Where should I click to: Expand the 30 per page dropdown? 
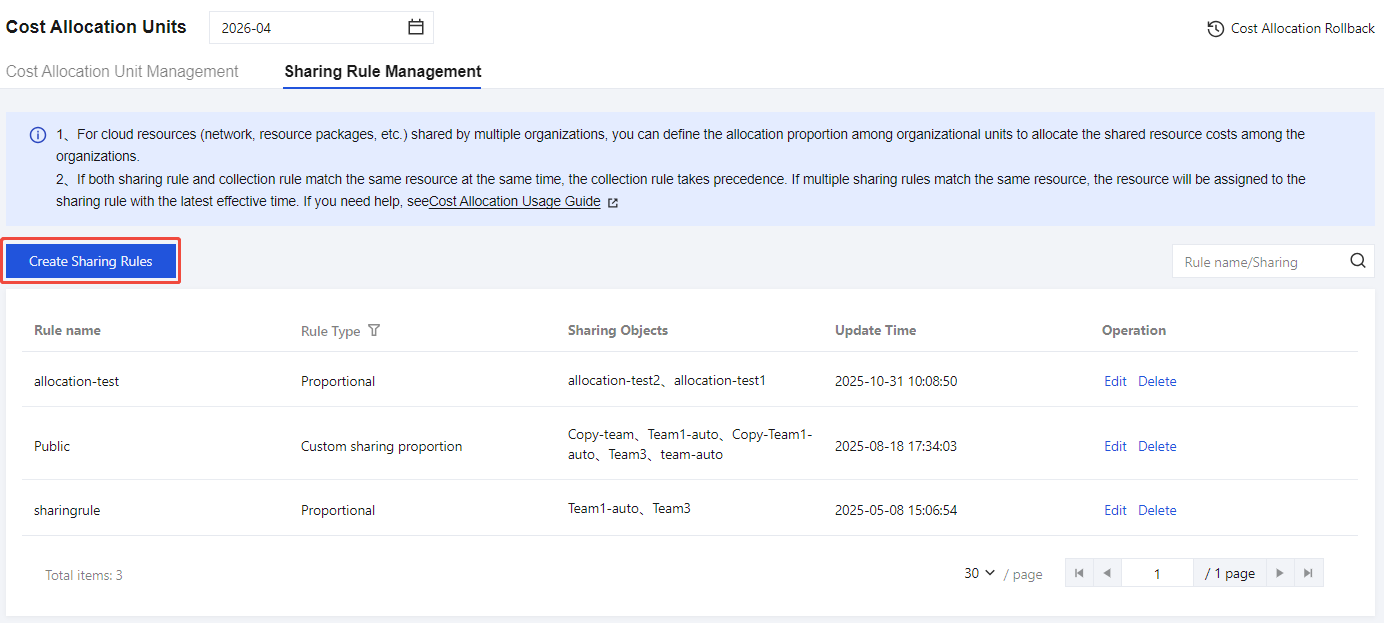(980, 573)
